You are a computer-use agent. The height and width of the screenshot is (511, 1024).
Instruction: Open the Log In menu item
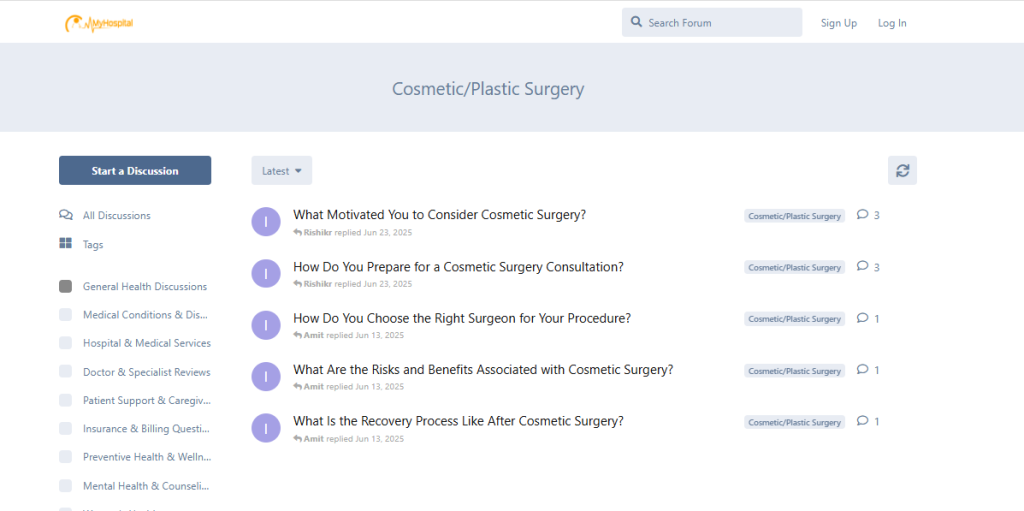pyautogui.click(x=892, y=23)
